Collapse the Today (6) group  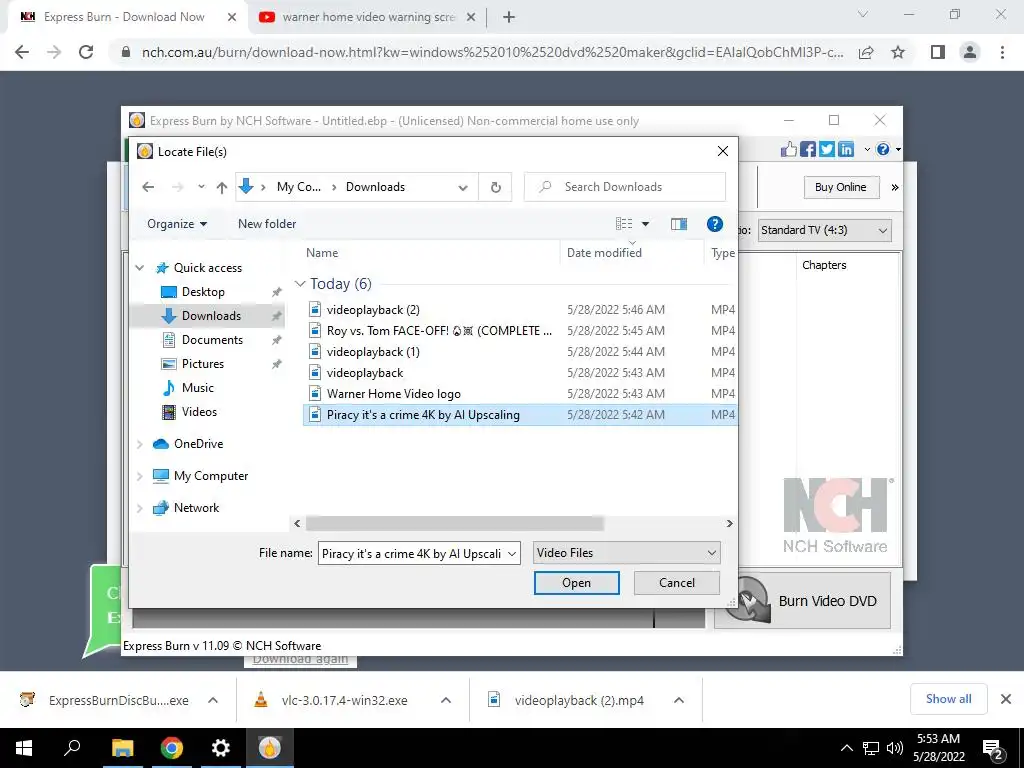300,284
